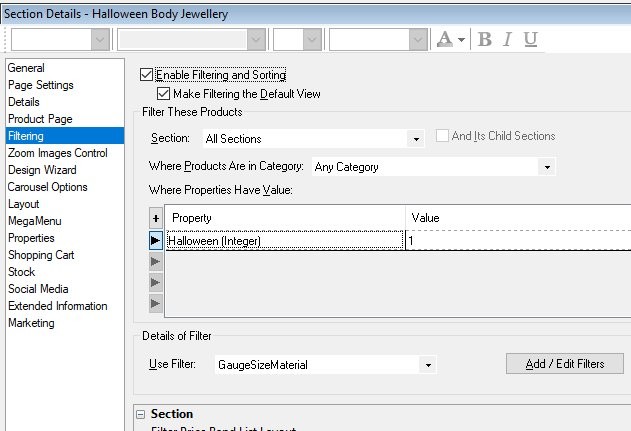The image size is (631, 431).
Task: Click the add row plus icon
Action: 155,217
